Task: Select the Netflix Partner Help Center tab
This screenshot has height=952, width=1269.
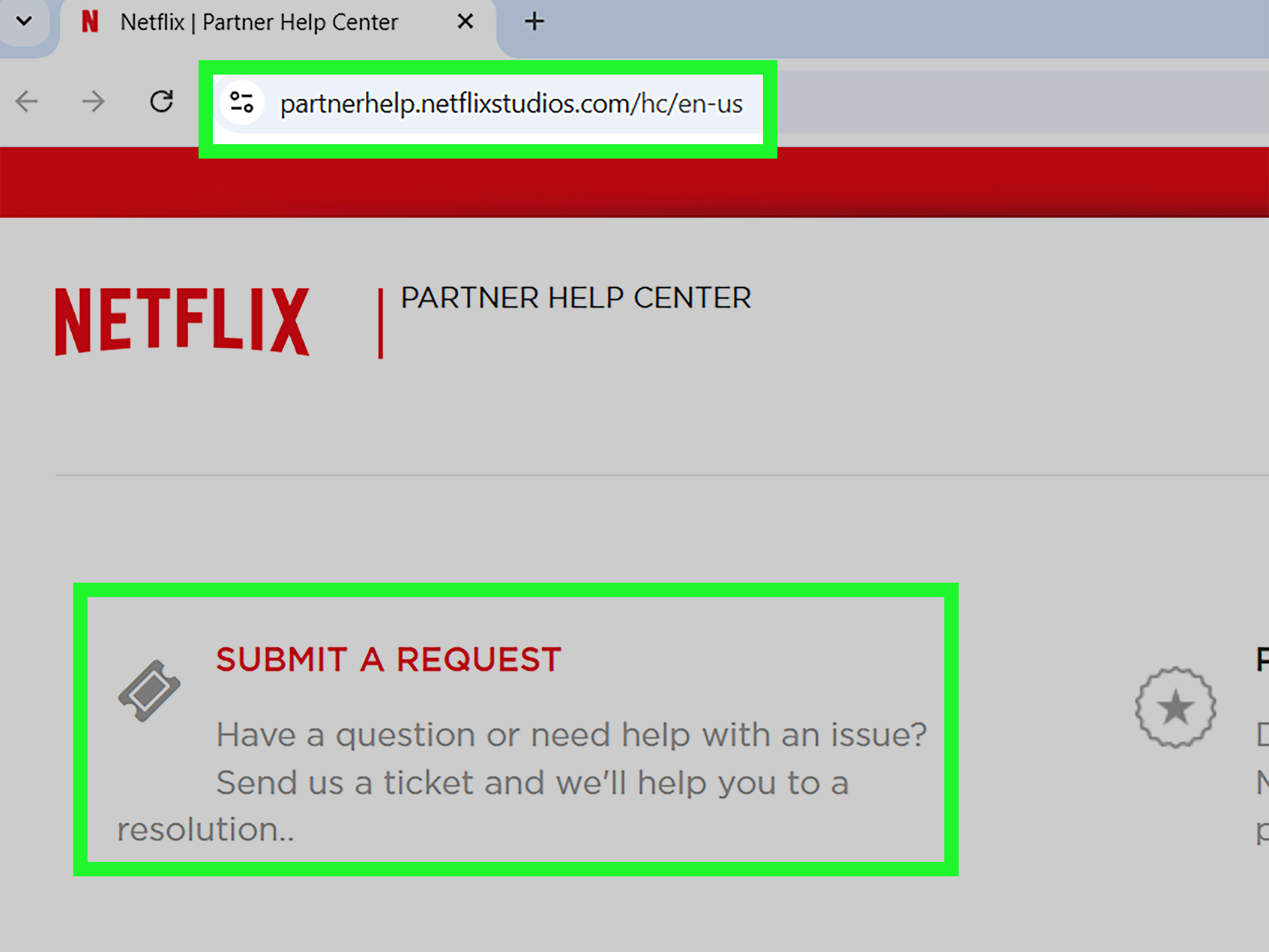Action: pos(258,22)
